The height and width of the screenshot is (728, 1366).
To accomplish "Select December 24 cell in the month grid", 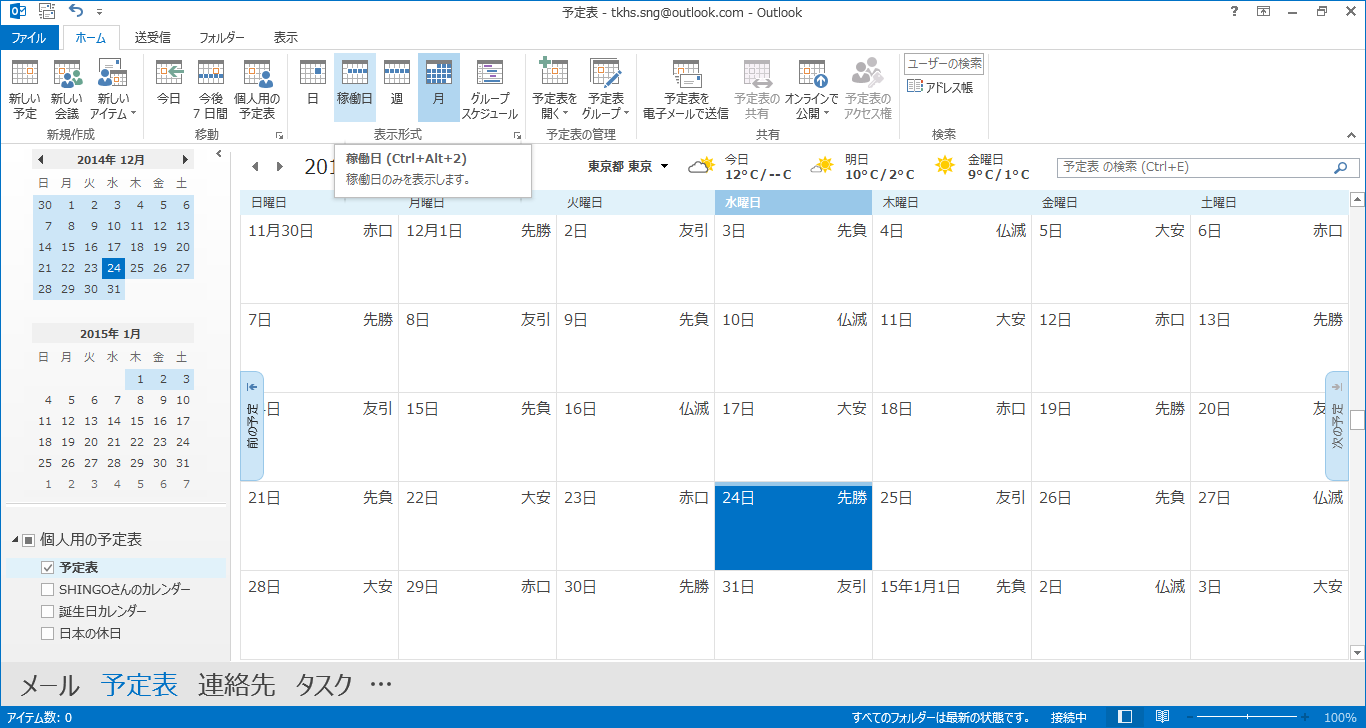I will click(793, 526).
